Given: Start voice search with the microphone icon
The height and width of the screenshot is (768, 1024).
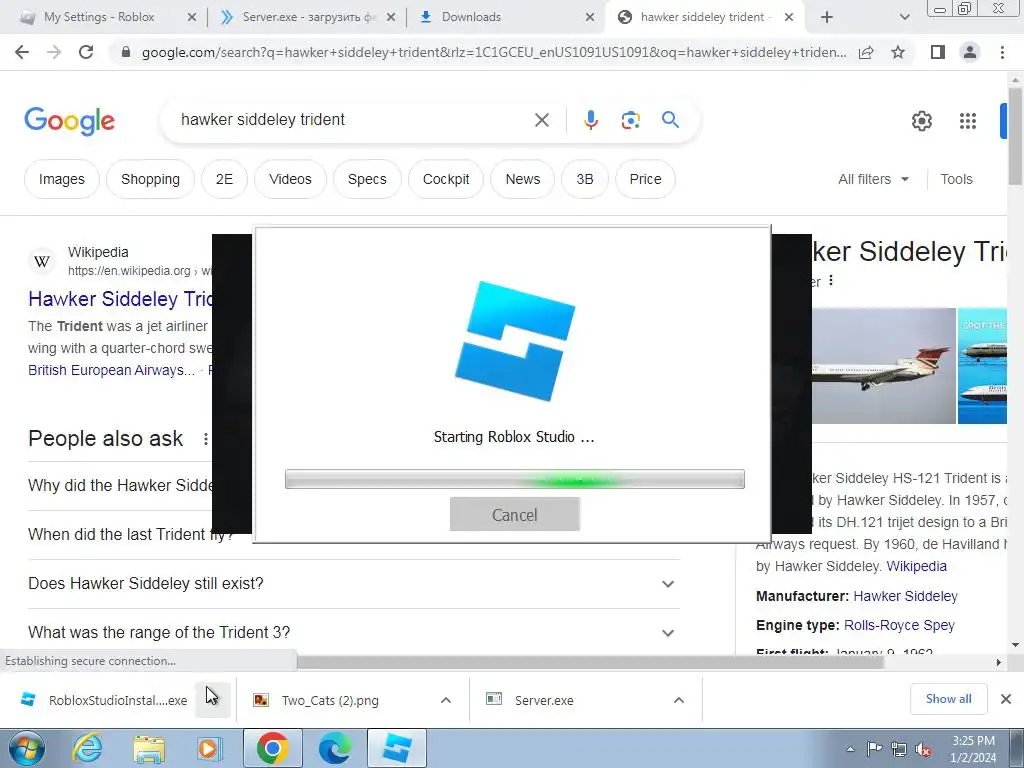Looking at the screenshot, I should click(x=590, y=120).
